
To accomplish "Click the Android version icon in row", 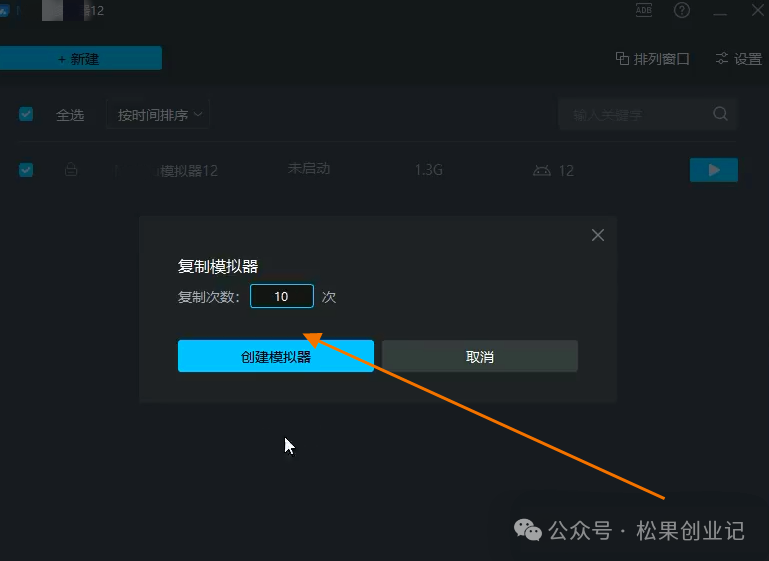I will [x=542, y=171].
